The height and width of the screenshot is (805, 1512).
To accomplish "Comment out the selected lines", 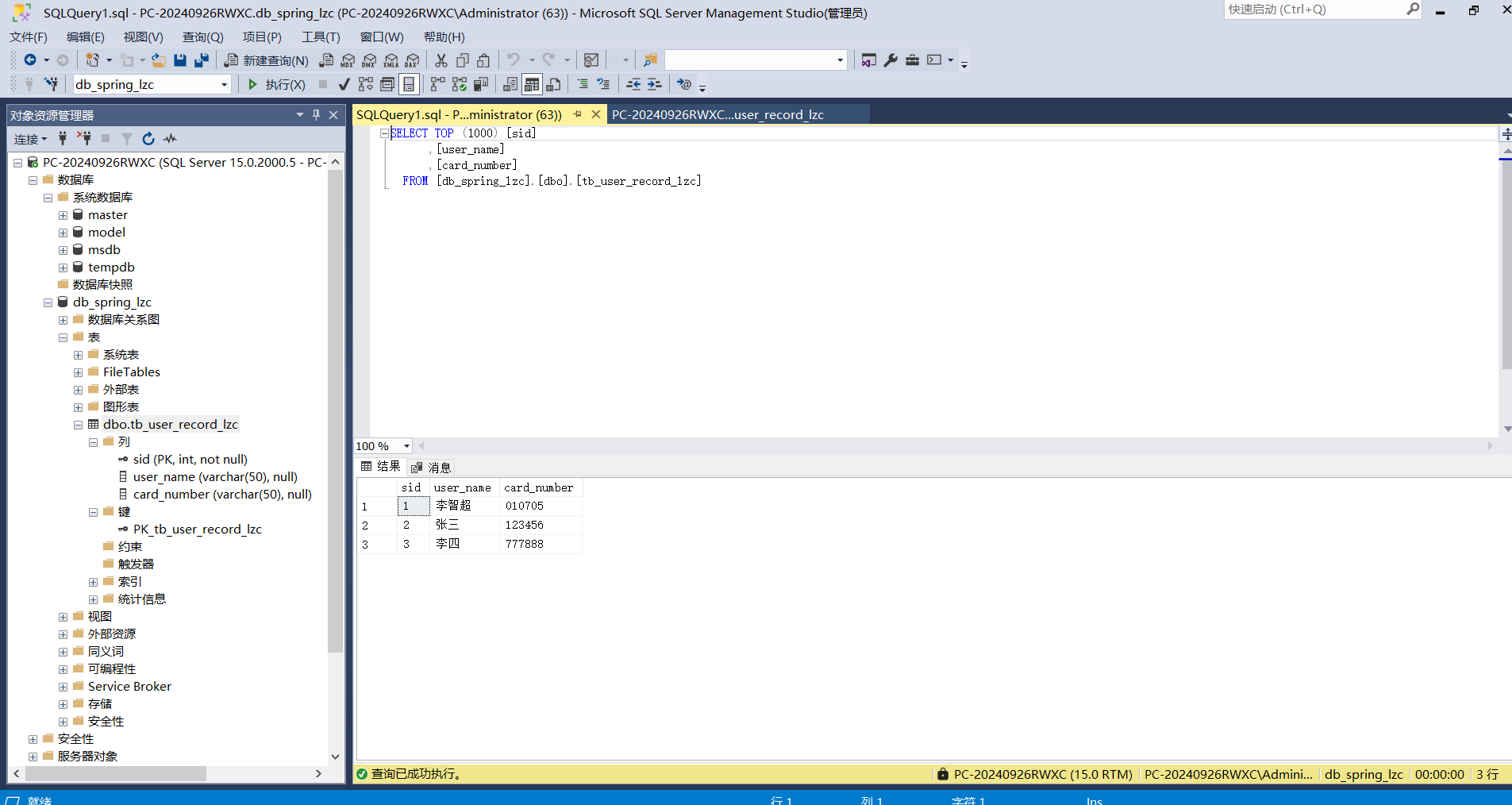I will (x=583, y=84).
